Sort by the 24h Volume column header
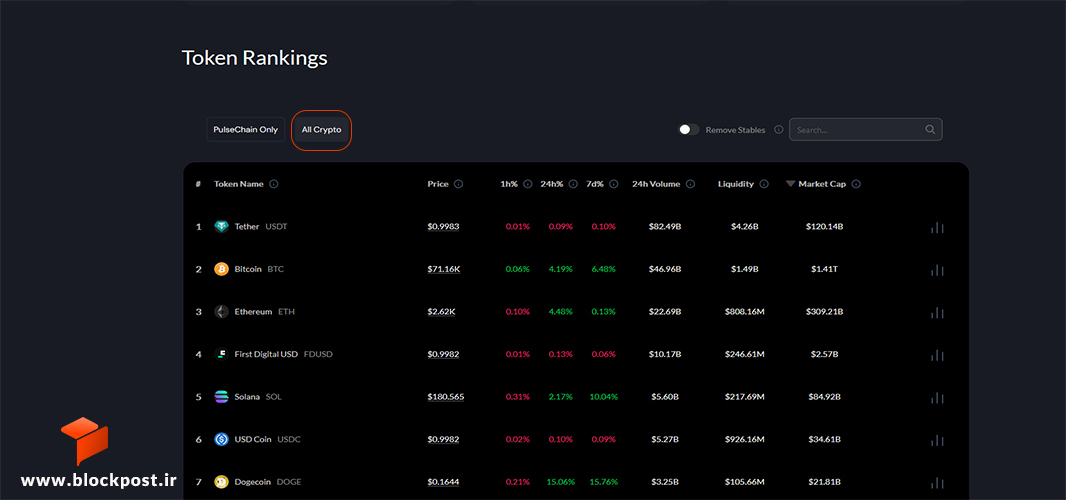The image size is (1066, 500). (x=656, y=184)
